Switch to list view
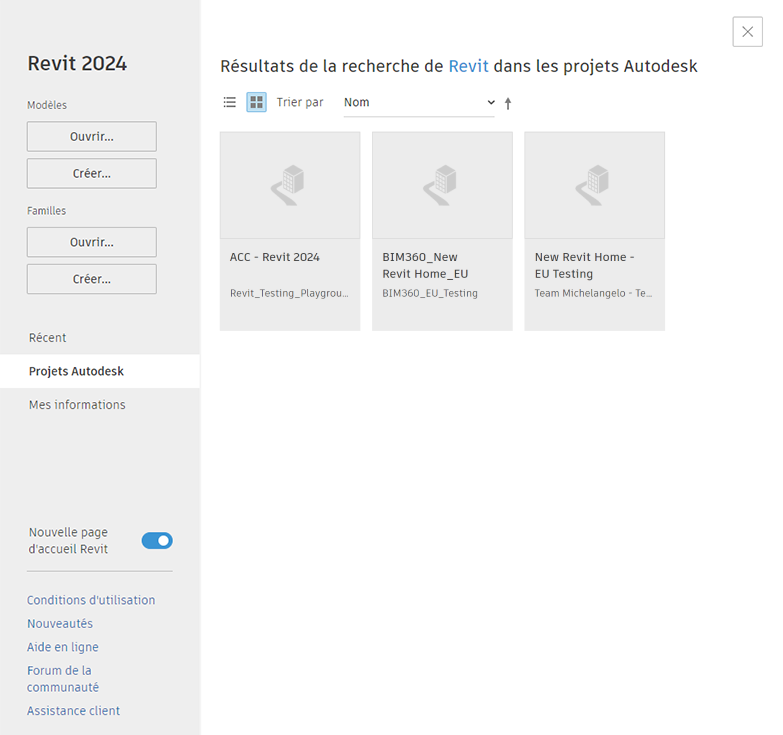 point(230,102)
